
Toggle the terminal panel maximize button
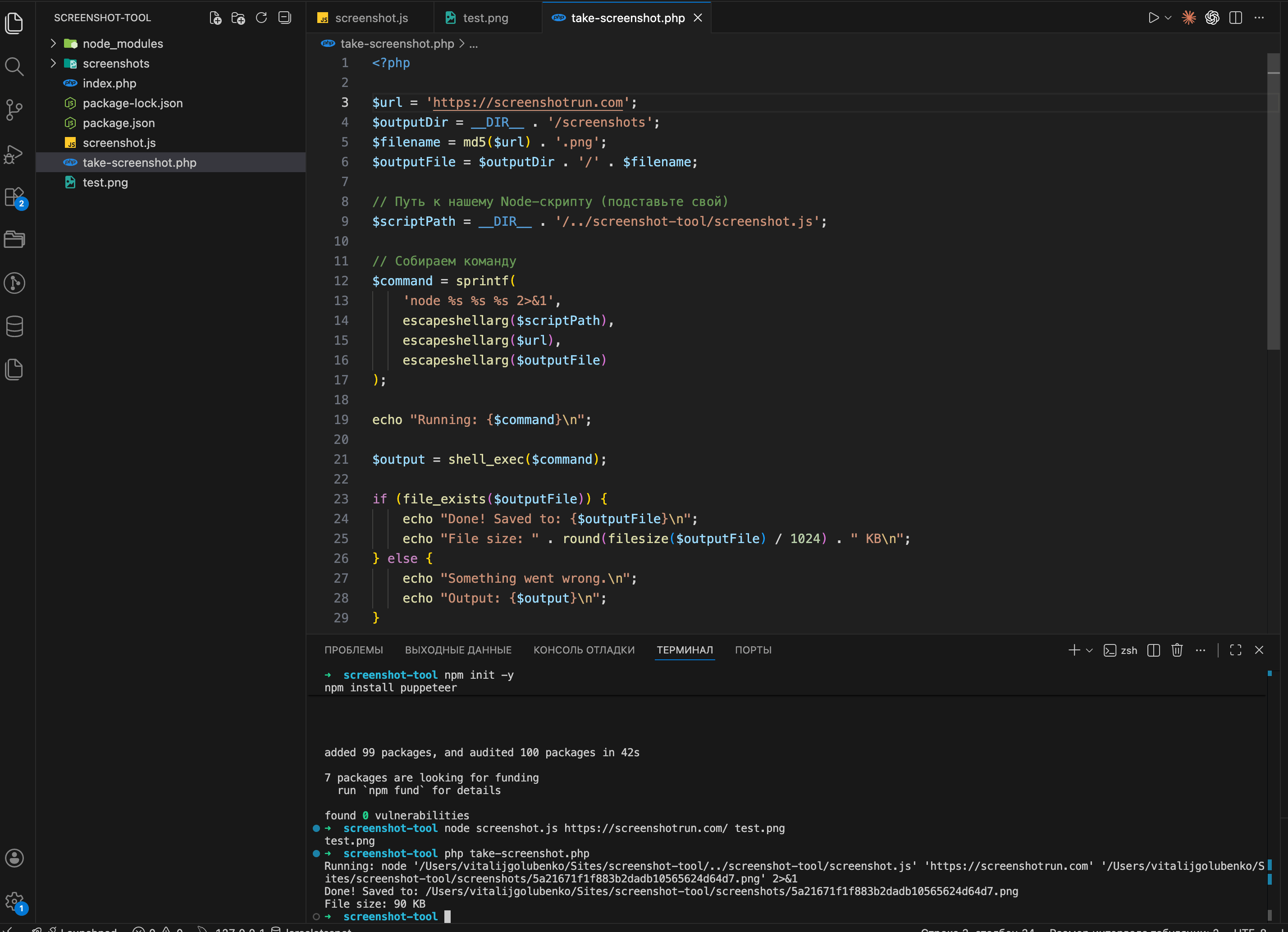[x=1236, y=650]
